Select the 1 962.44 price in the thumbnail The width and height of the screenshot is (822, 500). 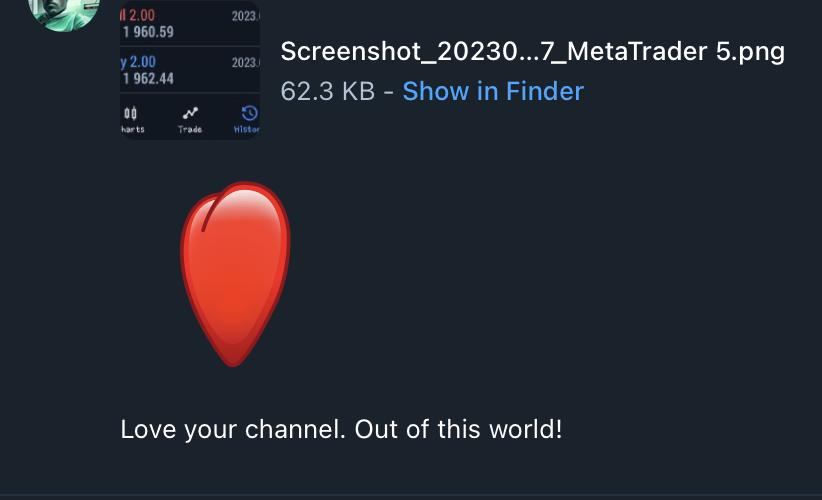pyautogui.click(x=148, y=79)
